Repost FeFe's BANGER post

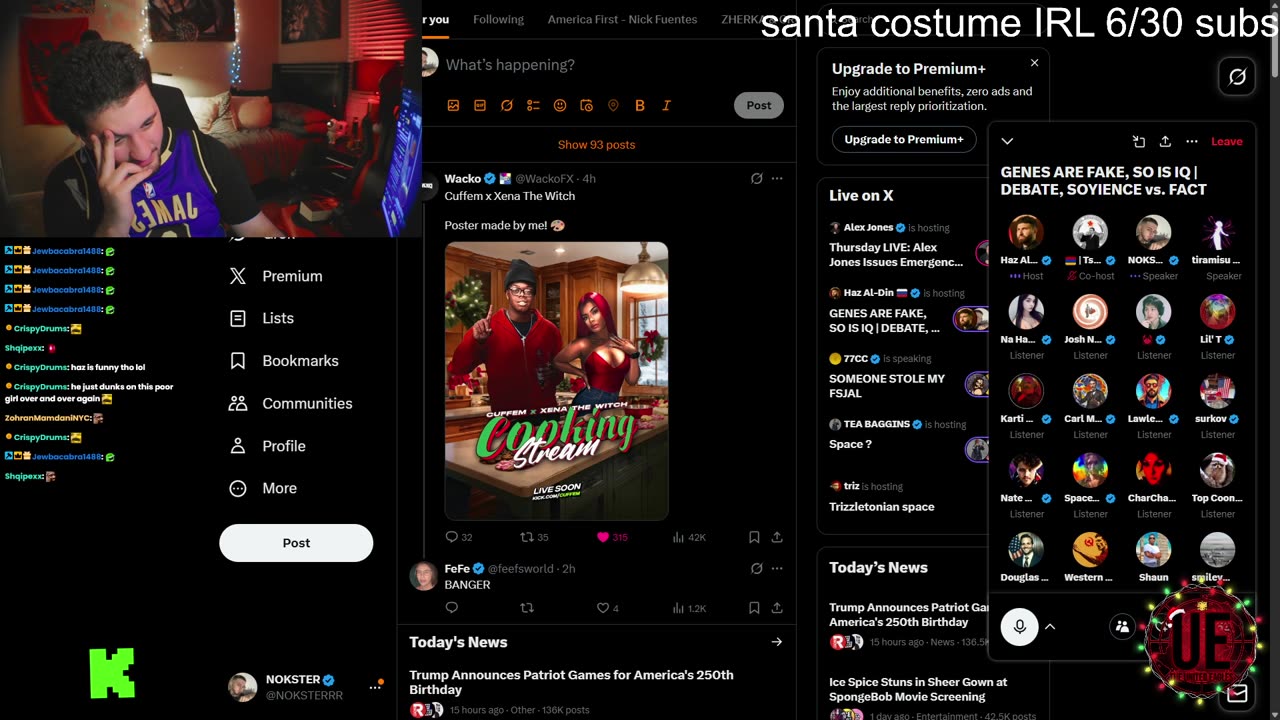coord(527,608)
